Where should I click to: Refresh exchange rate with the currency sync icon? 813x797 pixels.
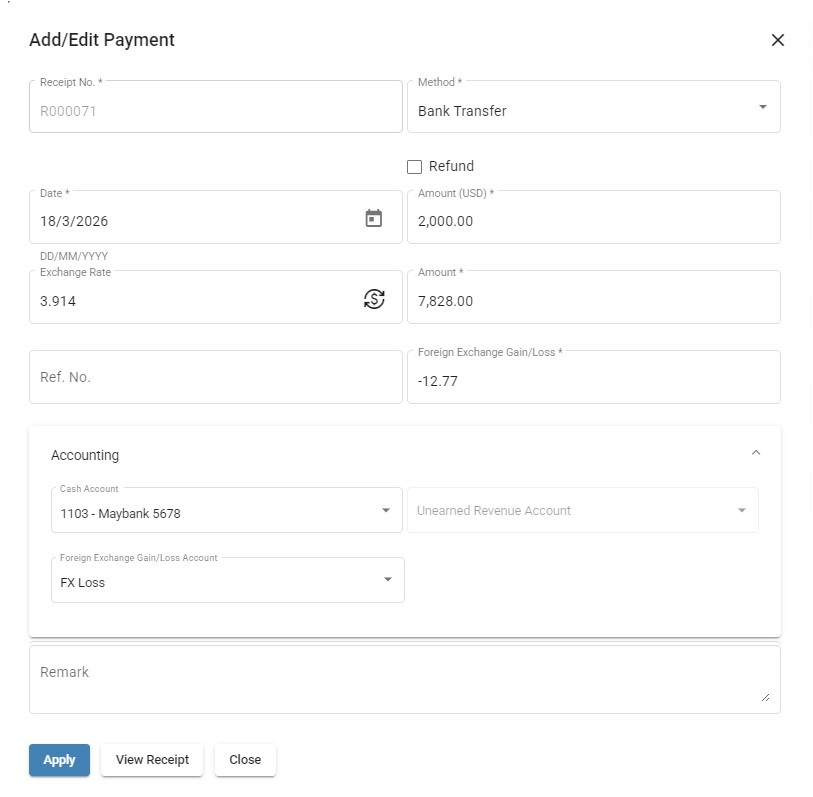[374, 299]
